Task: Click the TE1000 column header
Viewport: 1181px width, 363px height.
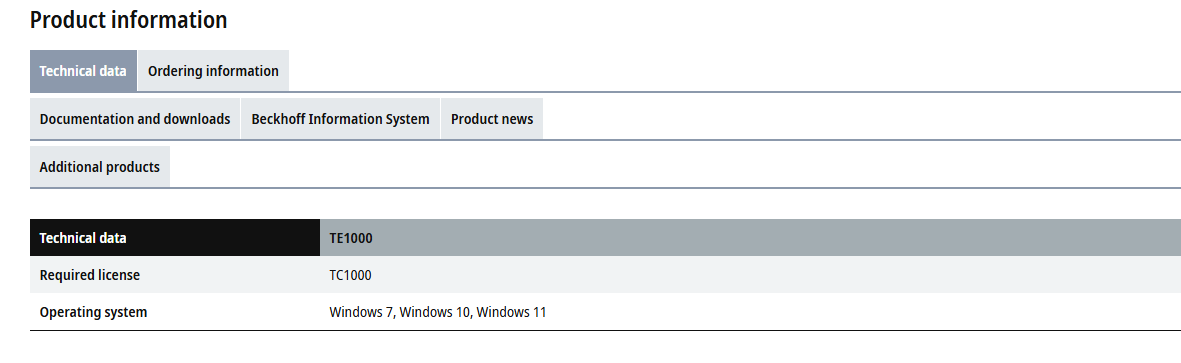Action: 750,238
